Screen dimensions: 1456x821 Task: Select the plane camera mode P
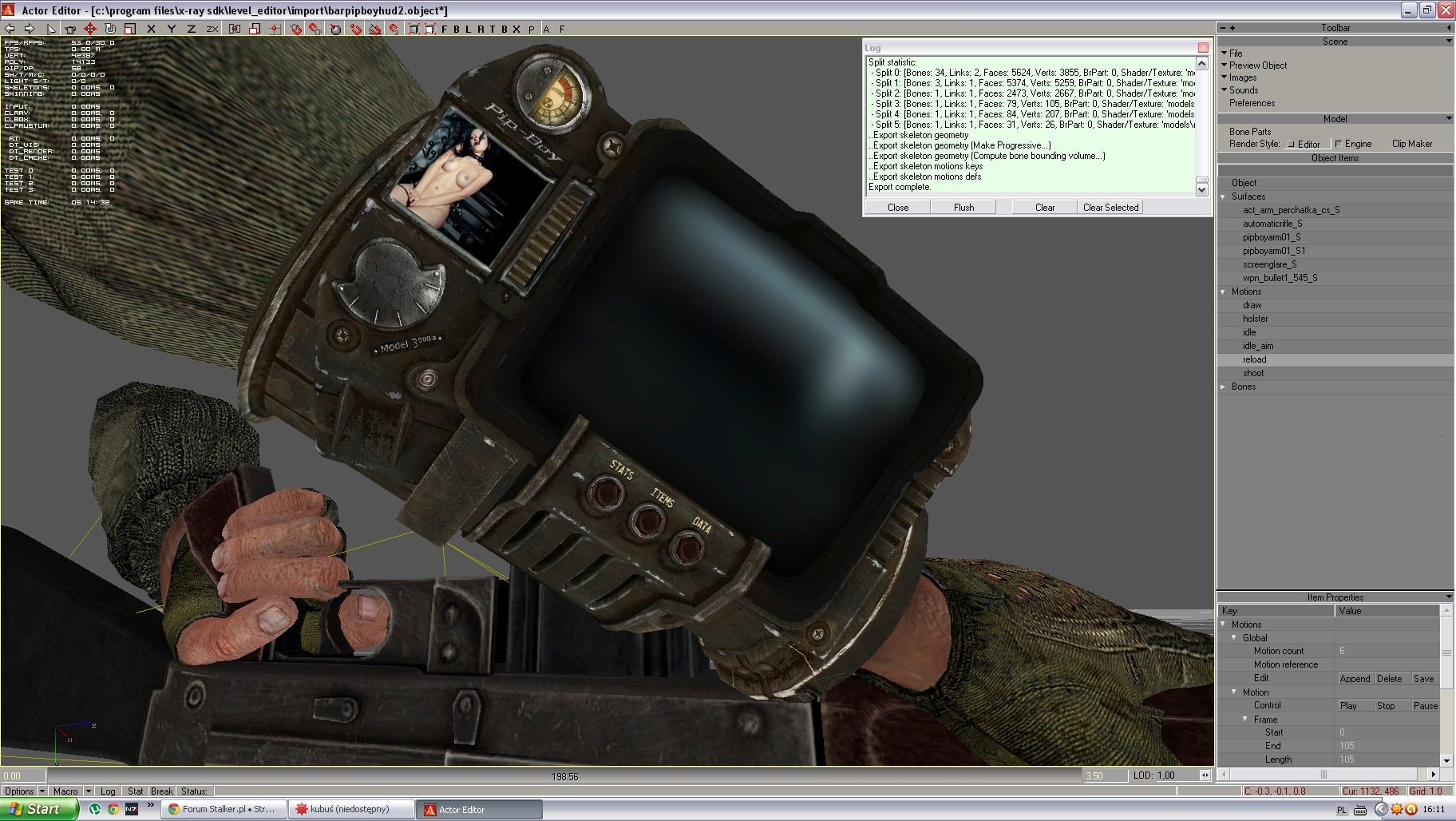[532, 29]
